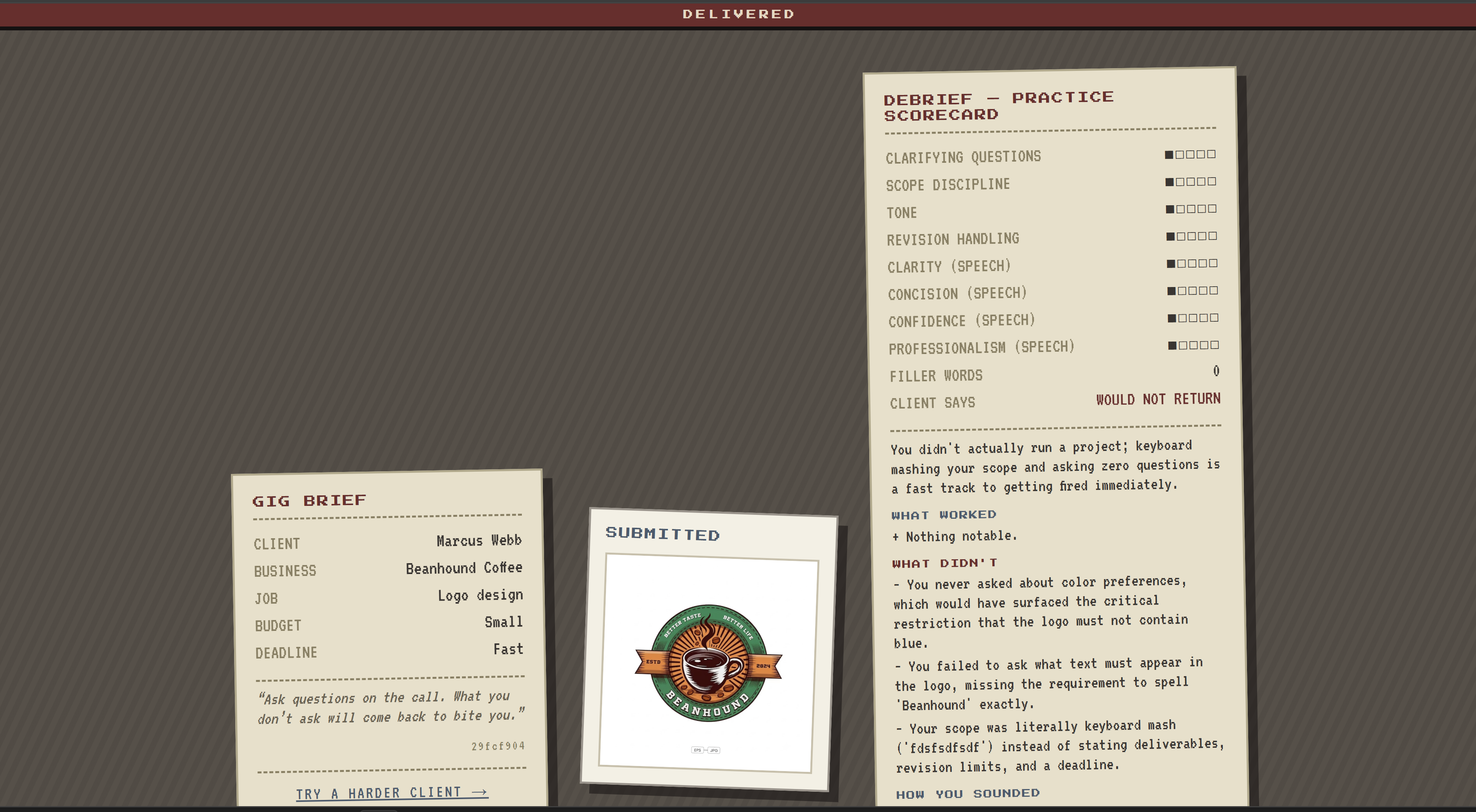Click the Confidence (Speech) rating squares
1476x812 pixels.
1194,318
